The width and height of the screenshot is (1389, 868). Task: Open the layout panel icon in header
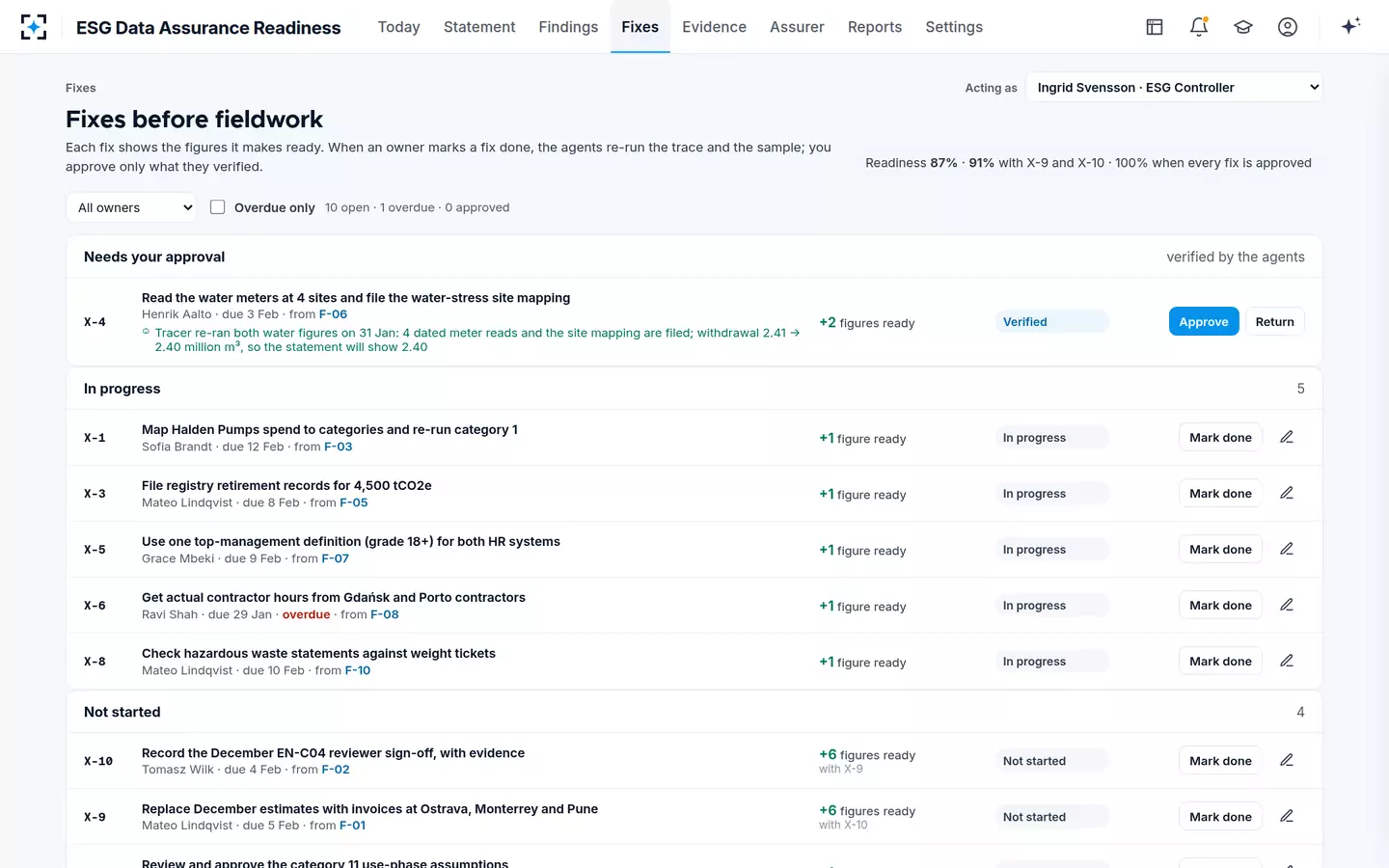tap(1155, 27)
